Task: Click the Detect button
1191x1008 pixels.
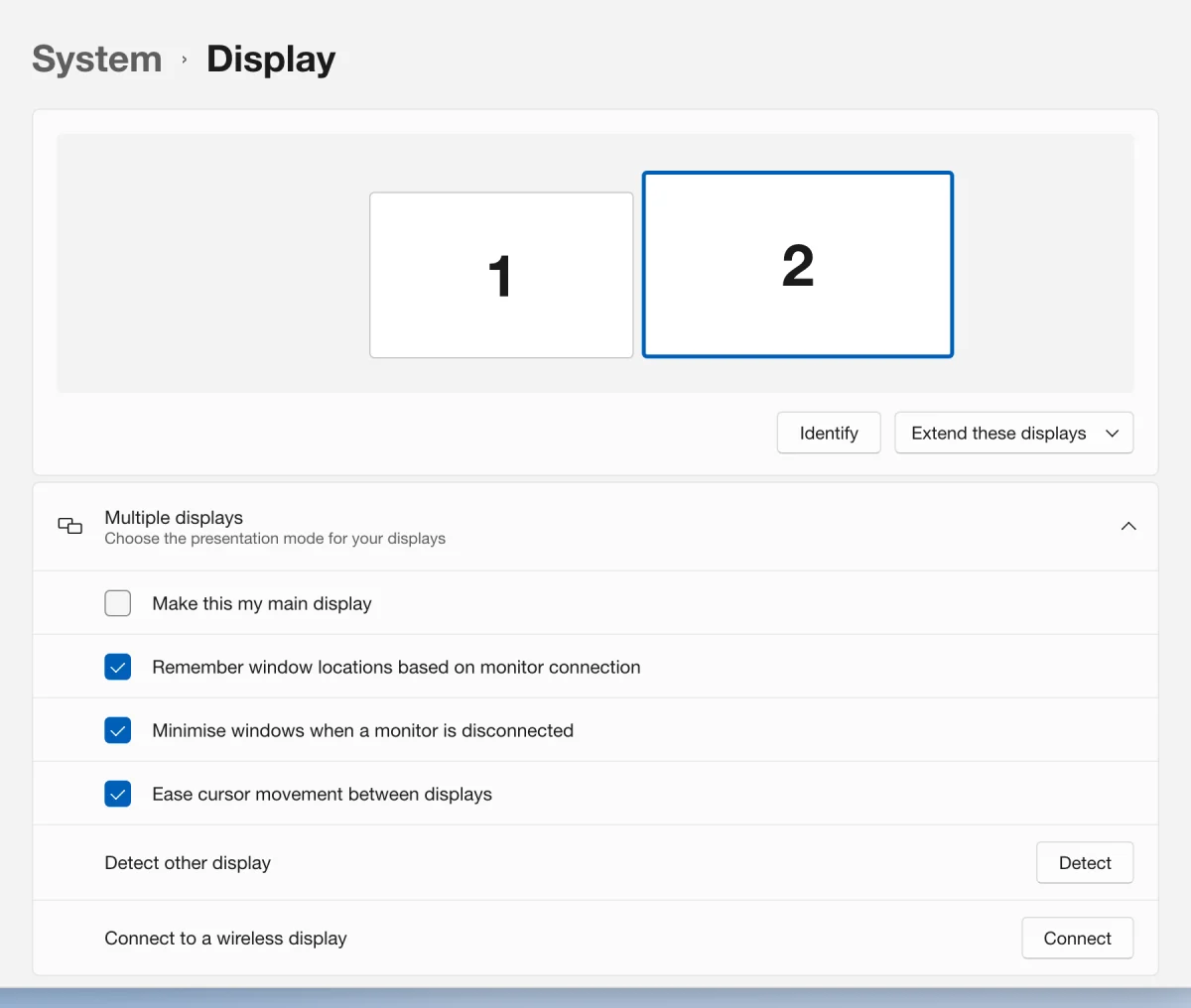Action: click(x=1085, y=862)
